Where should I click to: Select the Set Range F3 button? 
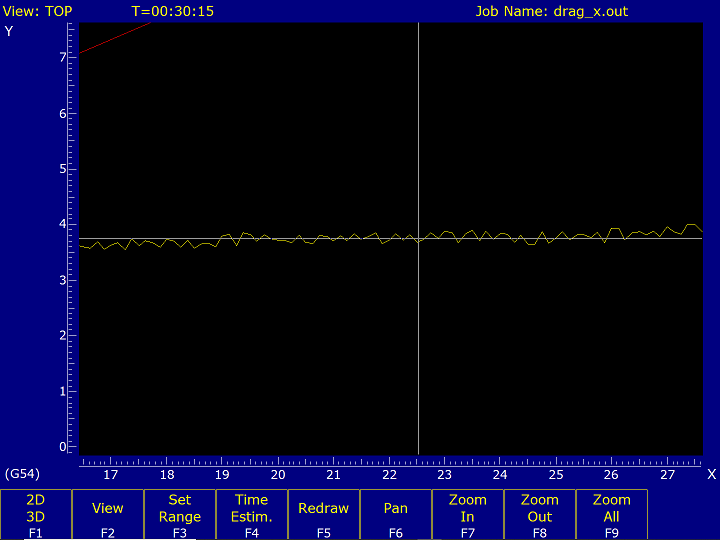180,515
